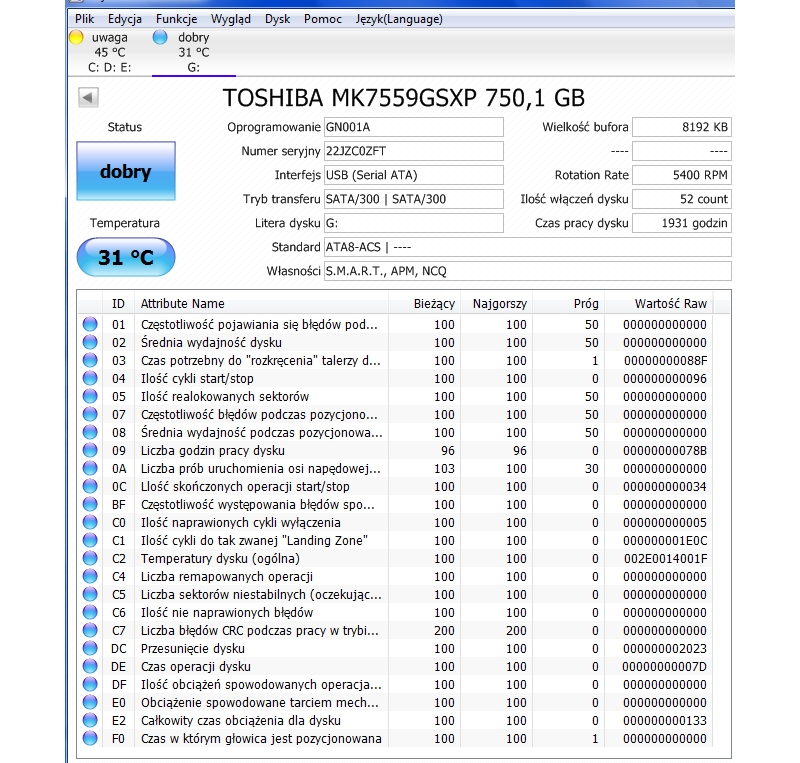Click status icon for attribute 01

click(x=90, y=324)
